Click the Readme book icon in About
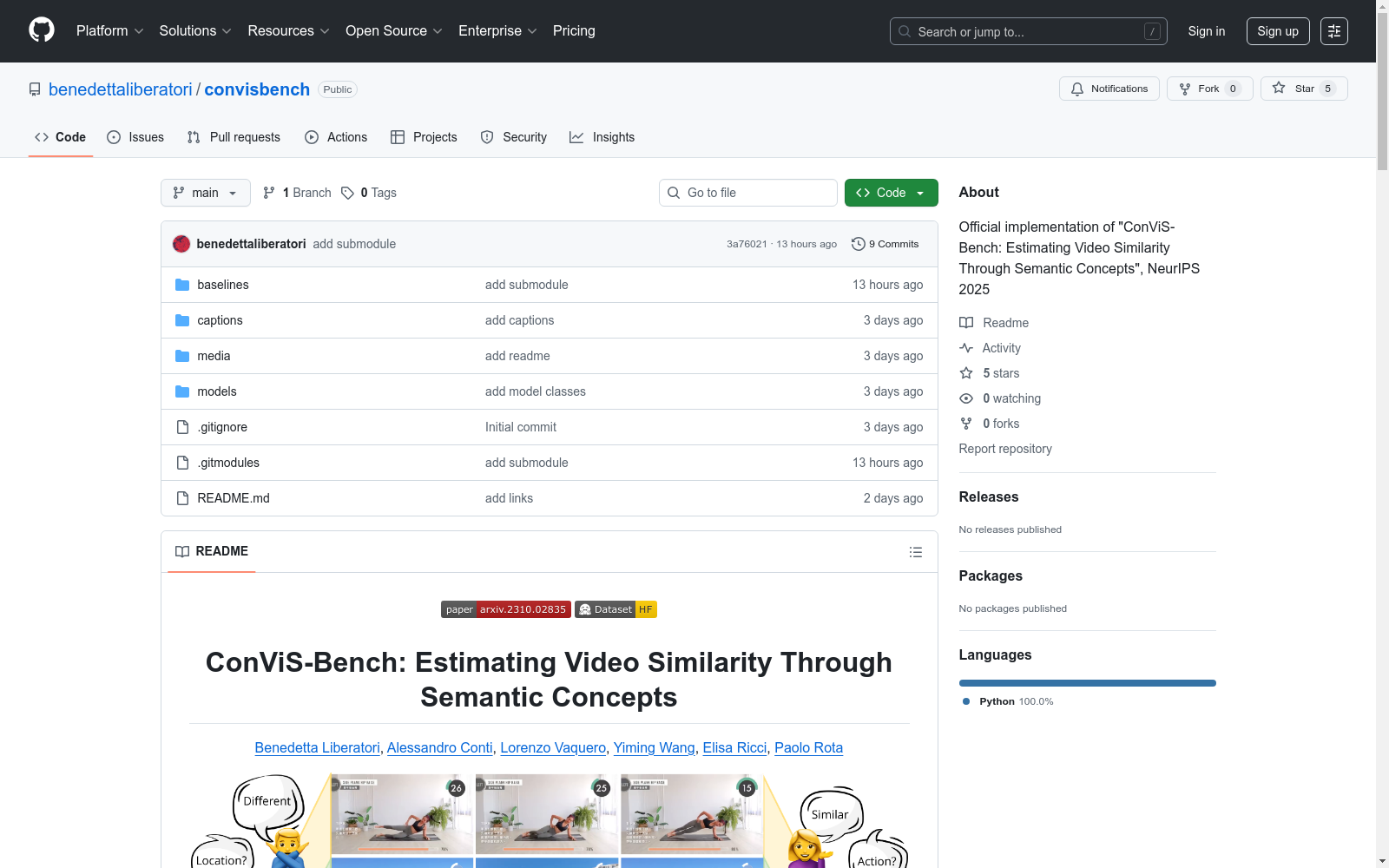The width and height of the screenshot is (1389, 868). [966, 323]
